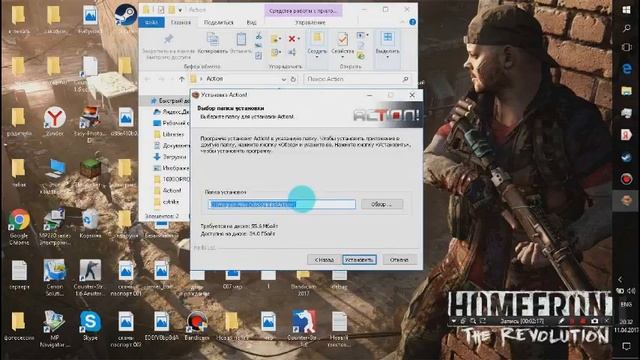Click the camera screenshot icon on recording bar

595,322
